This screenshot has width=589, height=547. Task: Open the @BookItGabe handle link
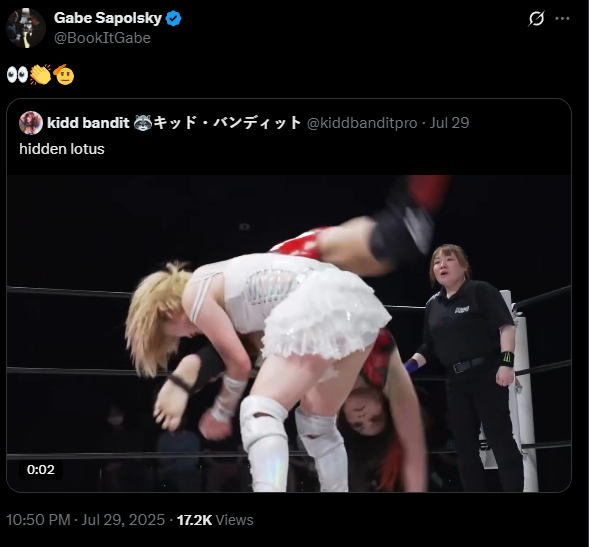point(102,38)
